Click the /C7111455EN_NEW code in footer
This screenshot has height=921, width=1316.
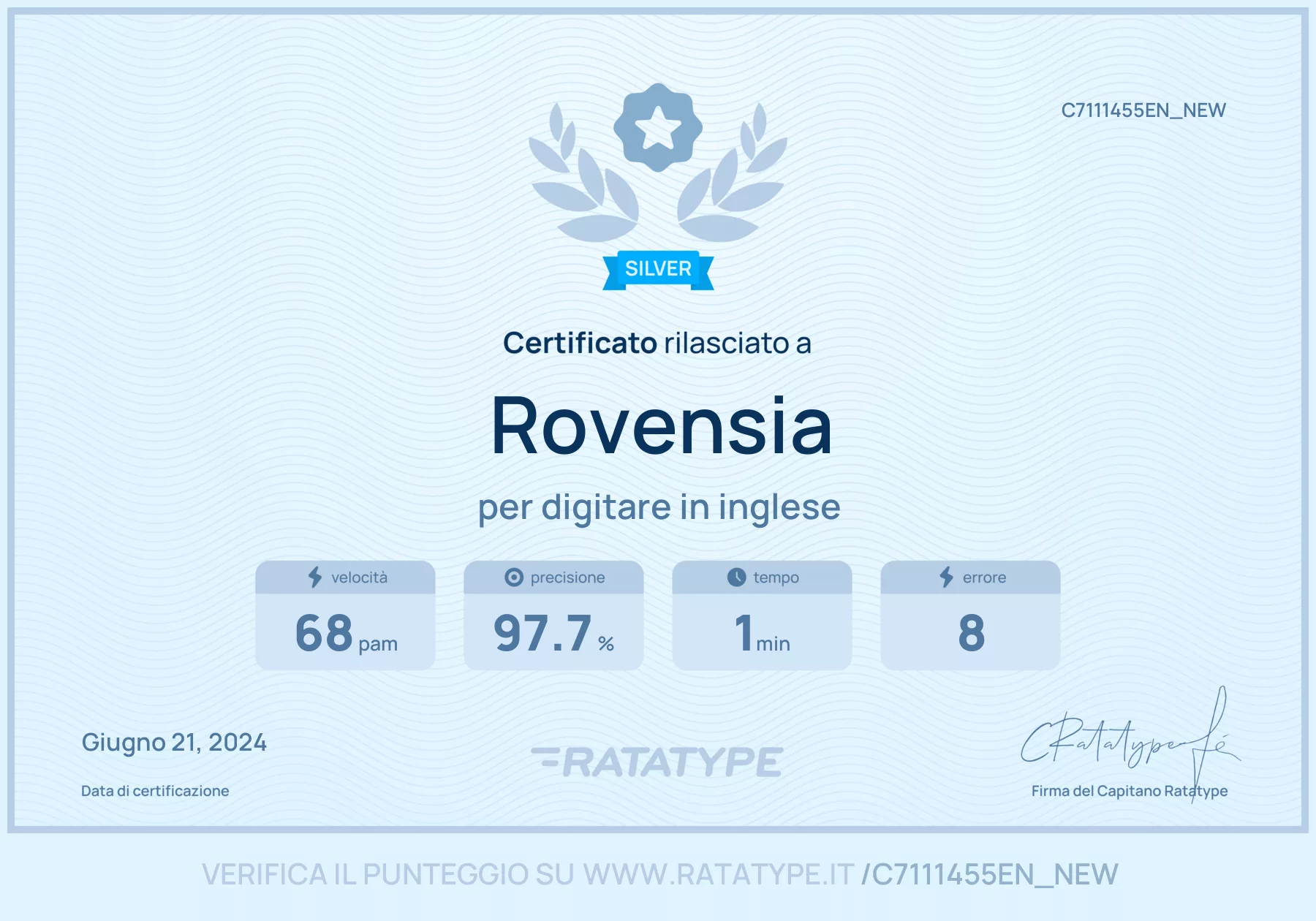point(990,875)
